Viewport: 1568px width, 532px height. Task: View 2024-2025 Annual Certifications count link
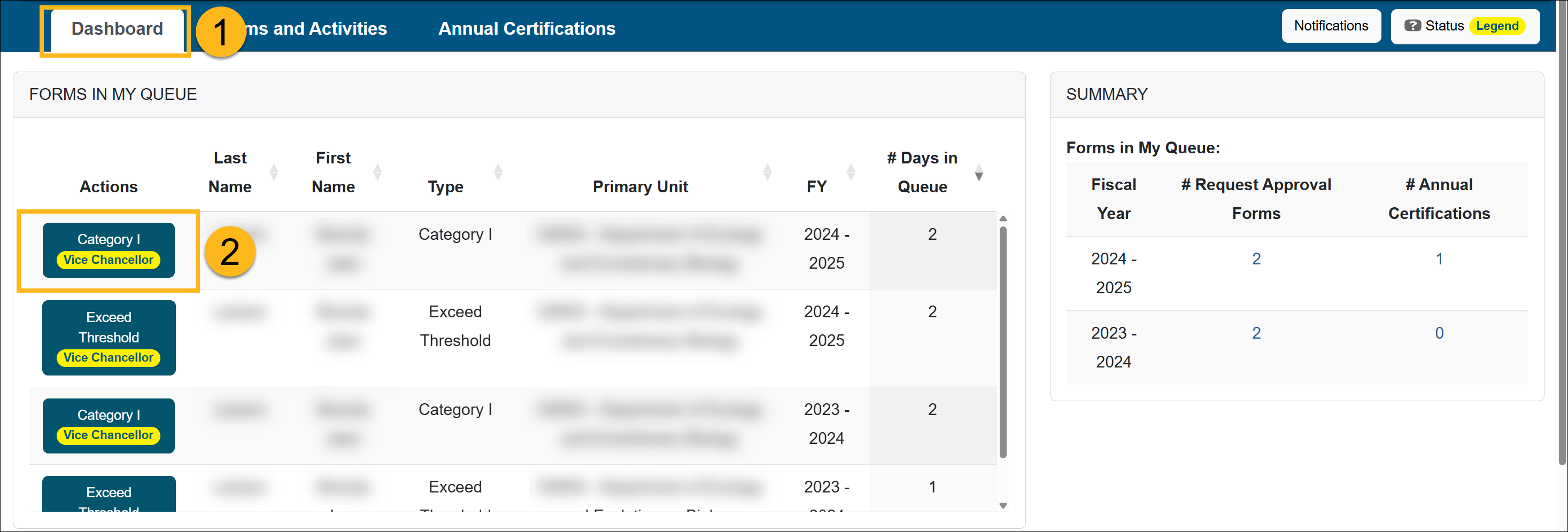[x=1439, y=259]
